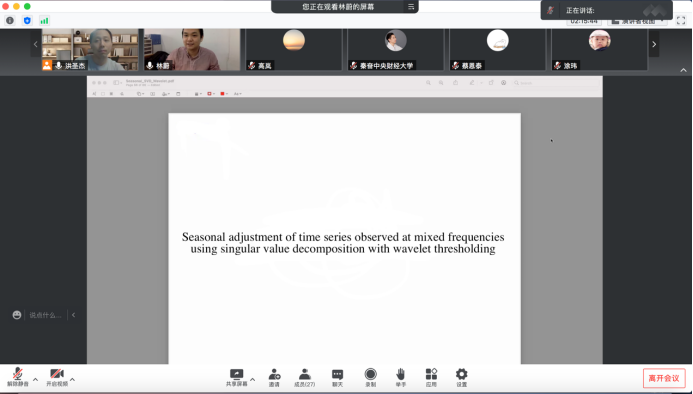693x394 pixels.
Task: Toggle full screen mode icon
Action: click(x=681, y=20)
